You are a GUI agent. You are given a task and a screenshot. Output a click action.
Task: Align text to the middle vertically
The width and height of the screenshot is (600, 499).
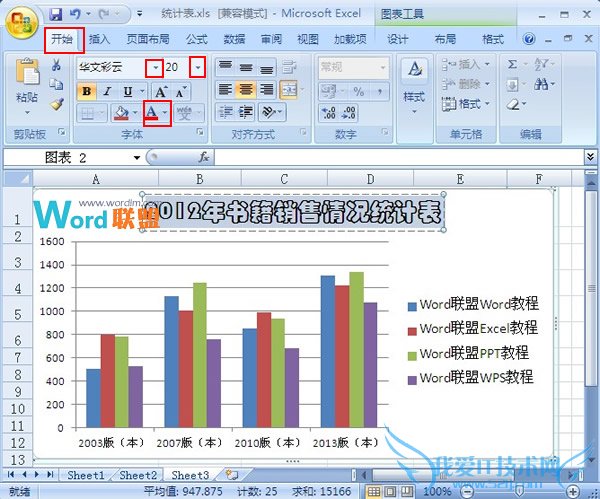[246, 67]
